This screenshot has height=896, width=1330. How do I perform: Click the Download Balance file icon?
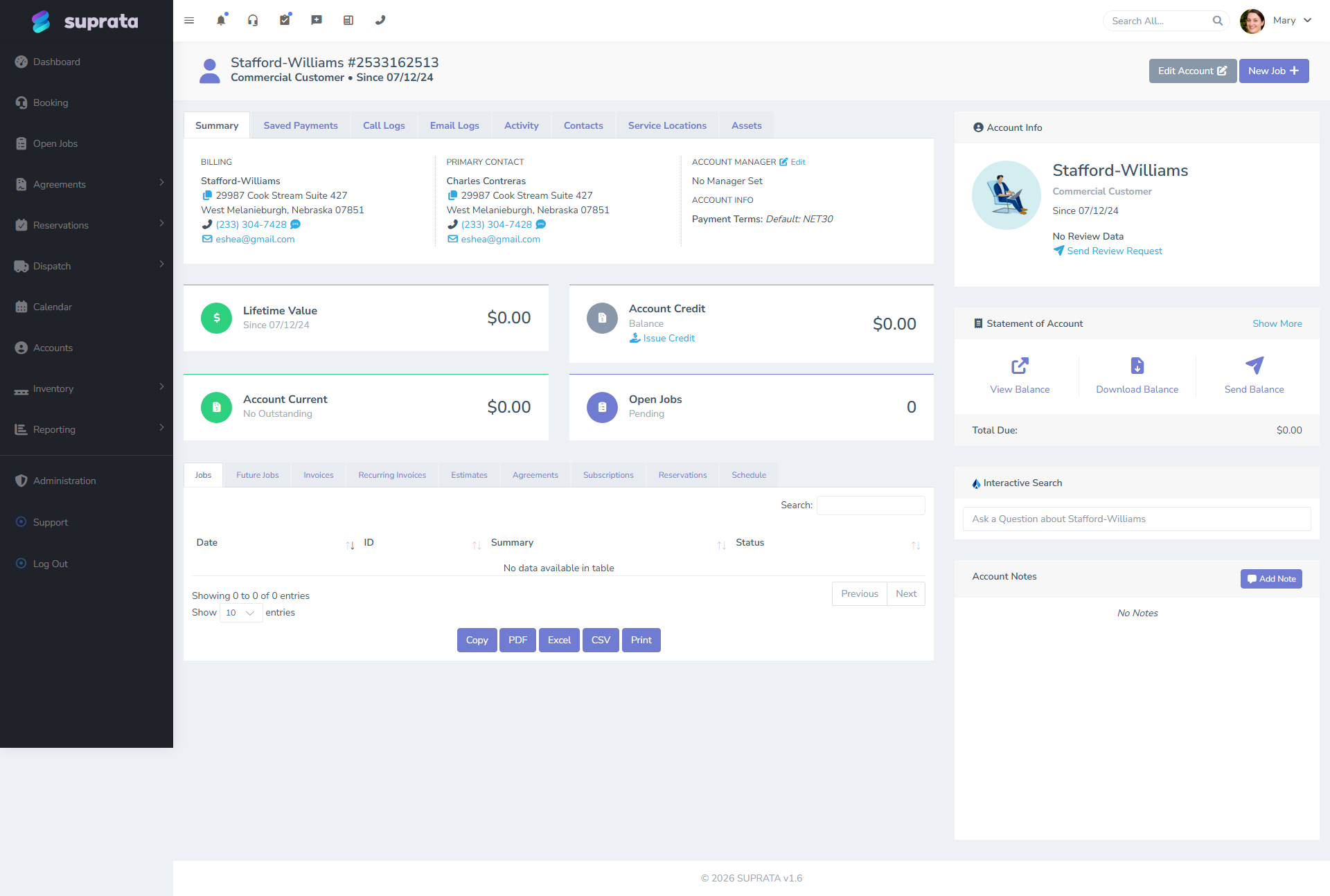point(1137,365)
